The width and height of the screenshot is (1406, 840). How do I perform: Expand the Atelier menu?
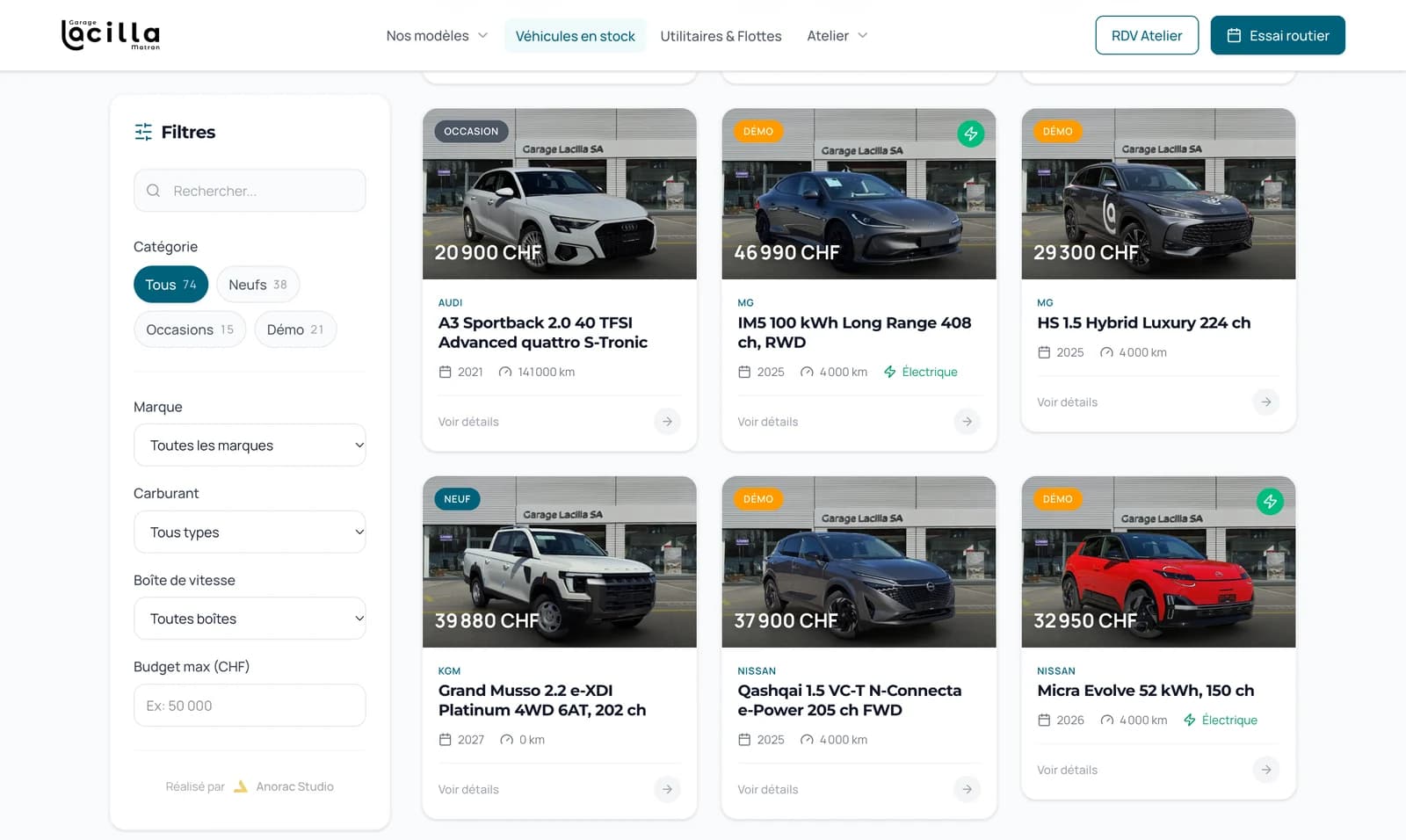pos(837,36)
